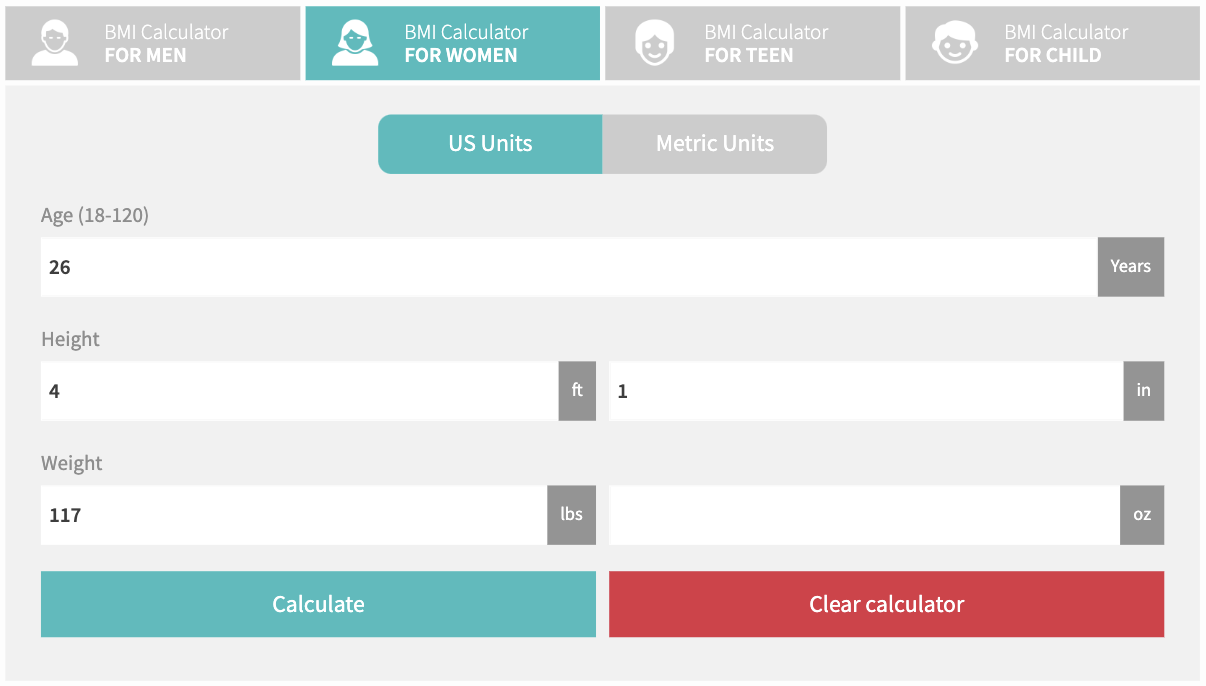The image size is (1206, 686).
Task: Click the height inches field
Action: pos(866,391)
